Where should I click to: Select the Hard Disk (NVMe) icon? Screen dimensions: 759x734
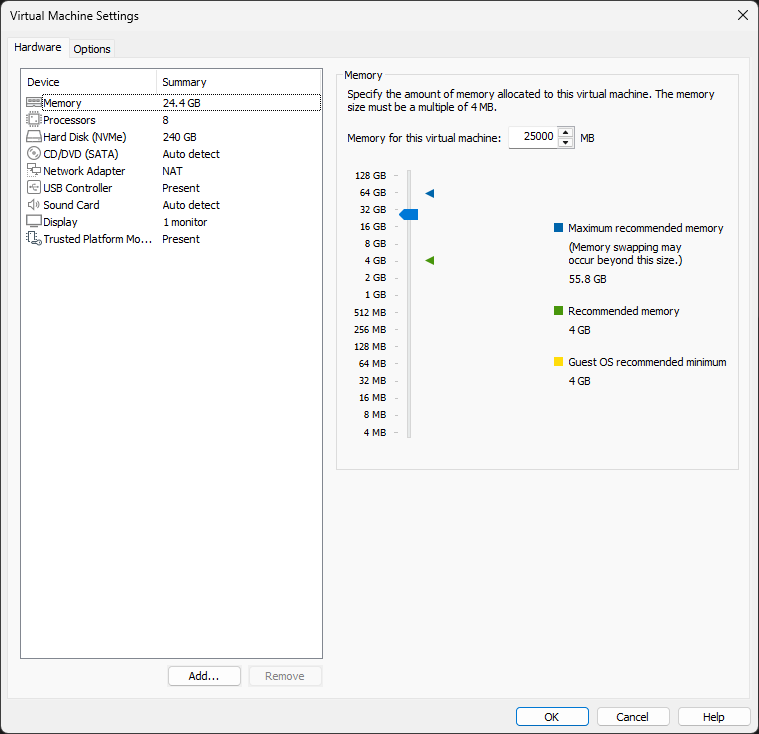(x=33, y=137)
